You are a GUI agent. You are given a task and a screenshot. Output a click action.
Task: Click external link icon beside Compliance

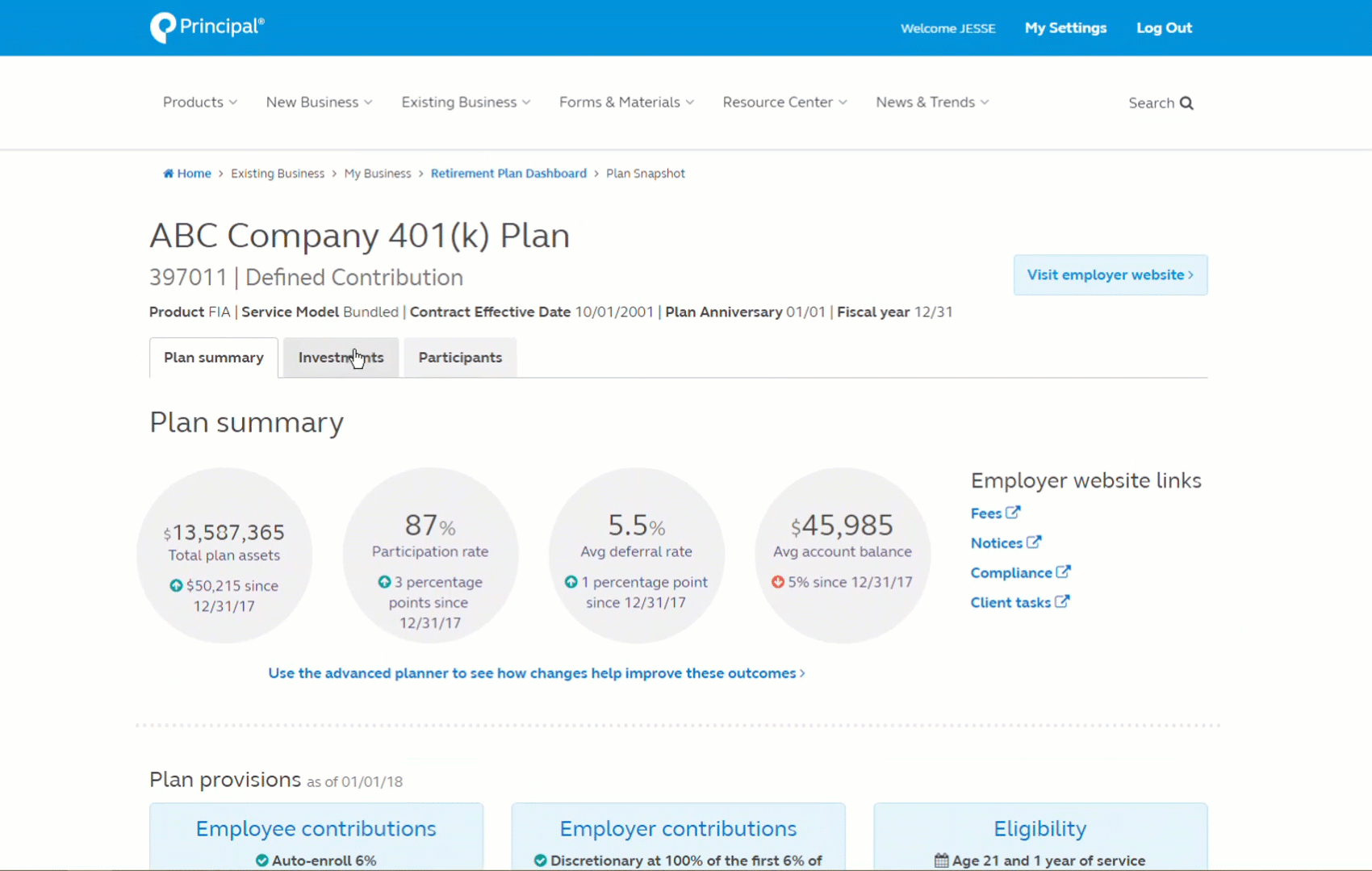click(1063, 572)
